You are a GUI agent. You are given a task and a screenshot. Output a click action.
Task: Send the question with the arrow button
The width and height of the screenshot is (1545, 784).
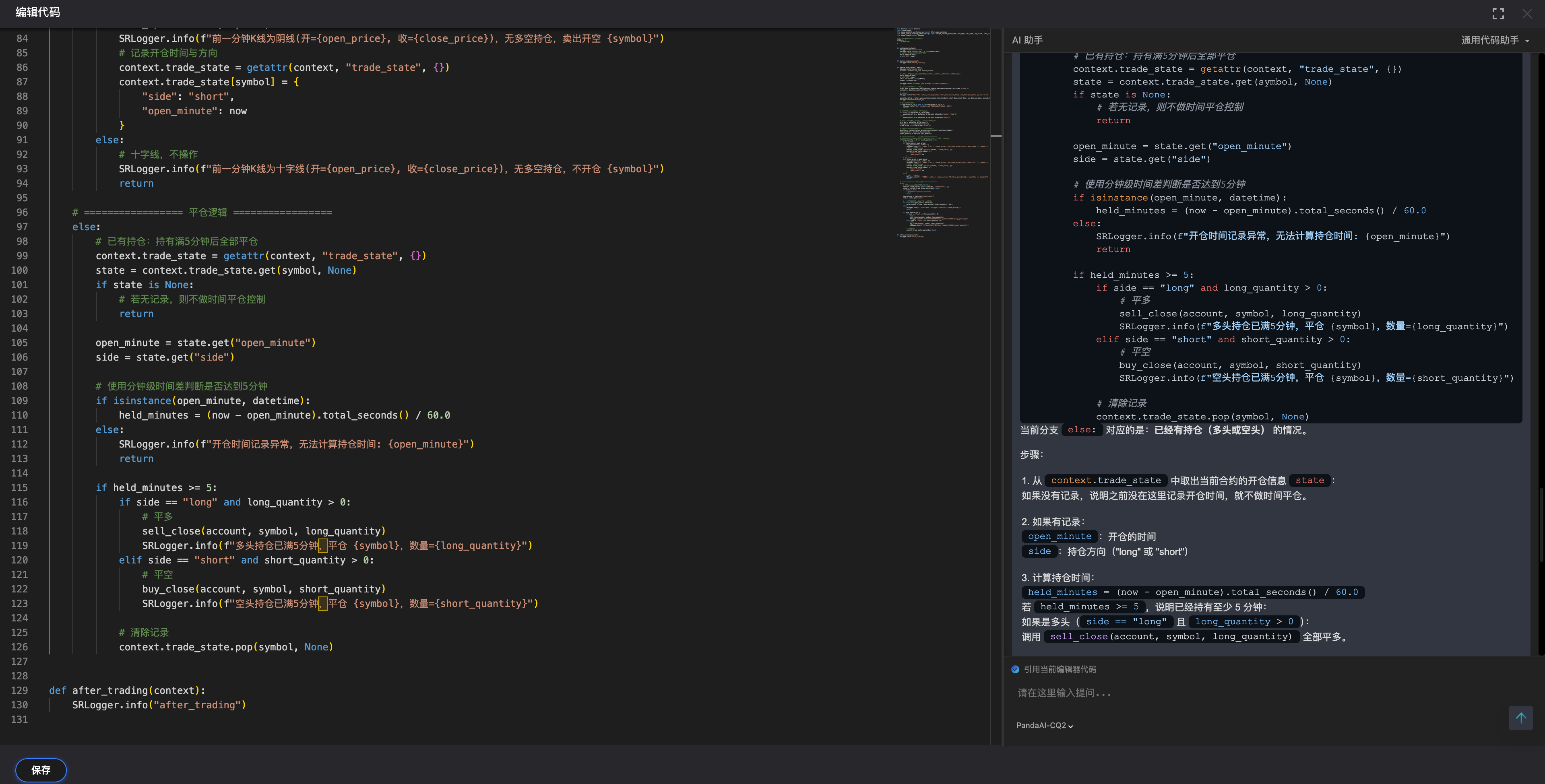(x=1520, y=718)
